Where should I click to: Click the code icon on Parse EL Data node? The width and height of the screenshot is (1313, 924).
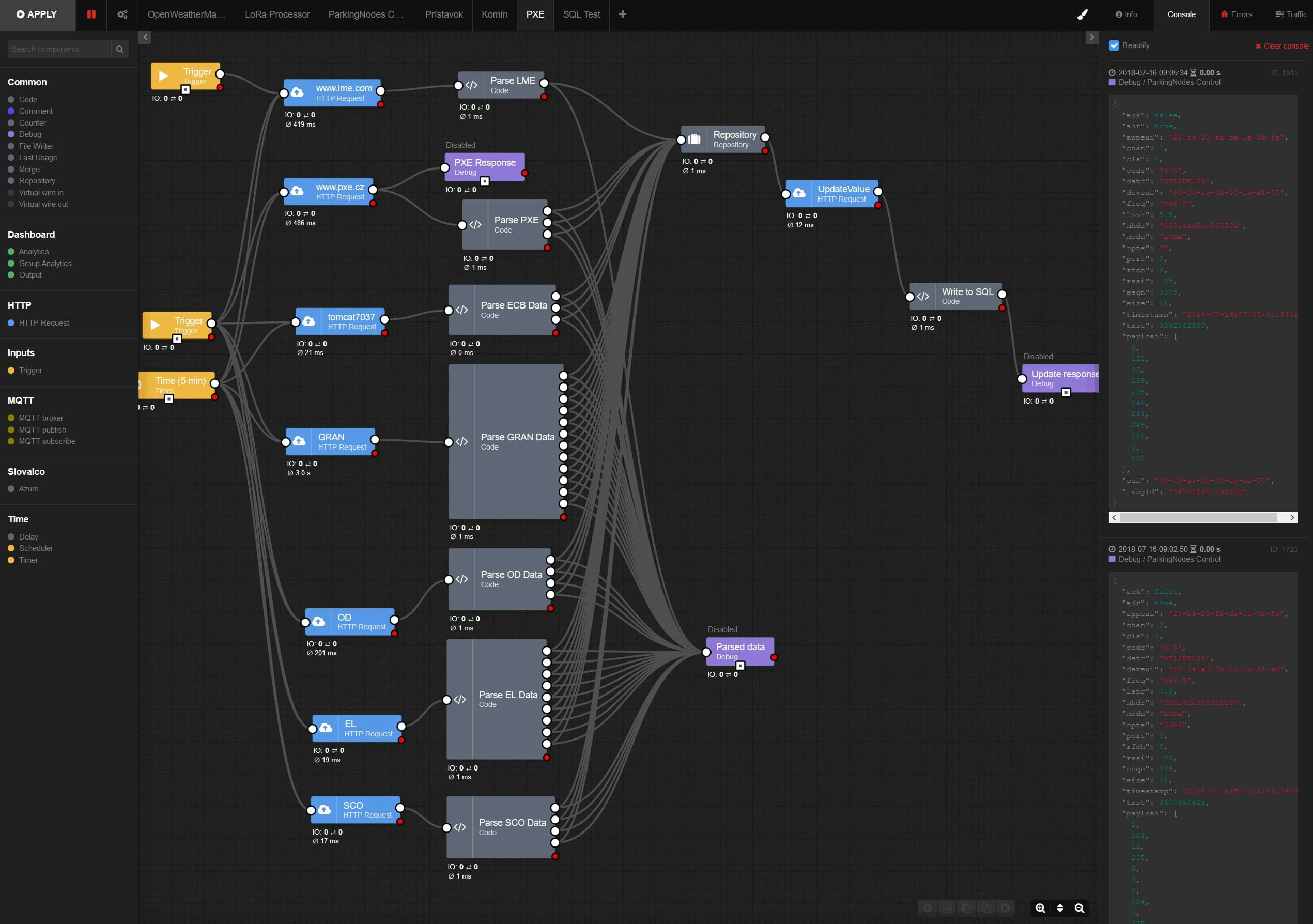[x=460, y=699]
